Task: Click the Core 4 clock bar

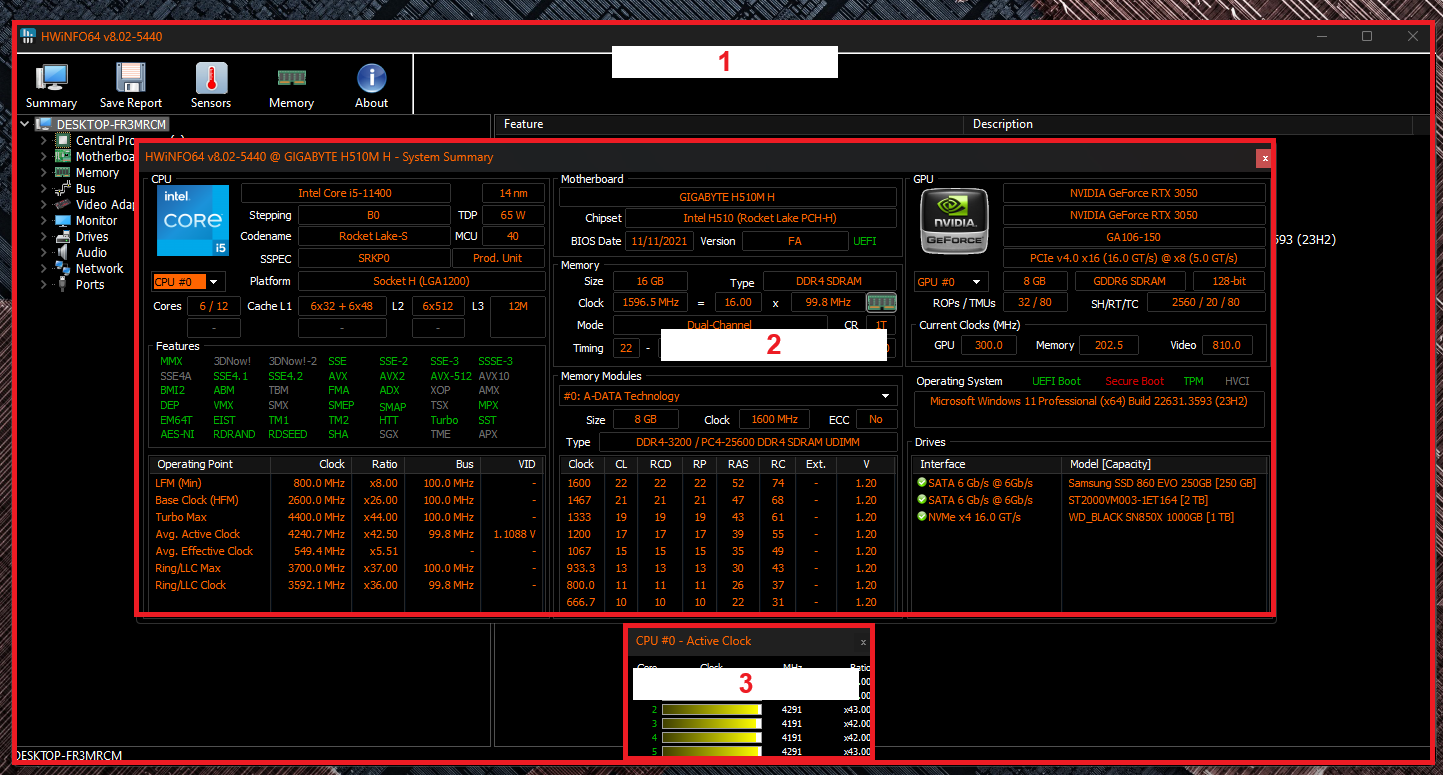Action: point(712,737)
